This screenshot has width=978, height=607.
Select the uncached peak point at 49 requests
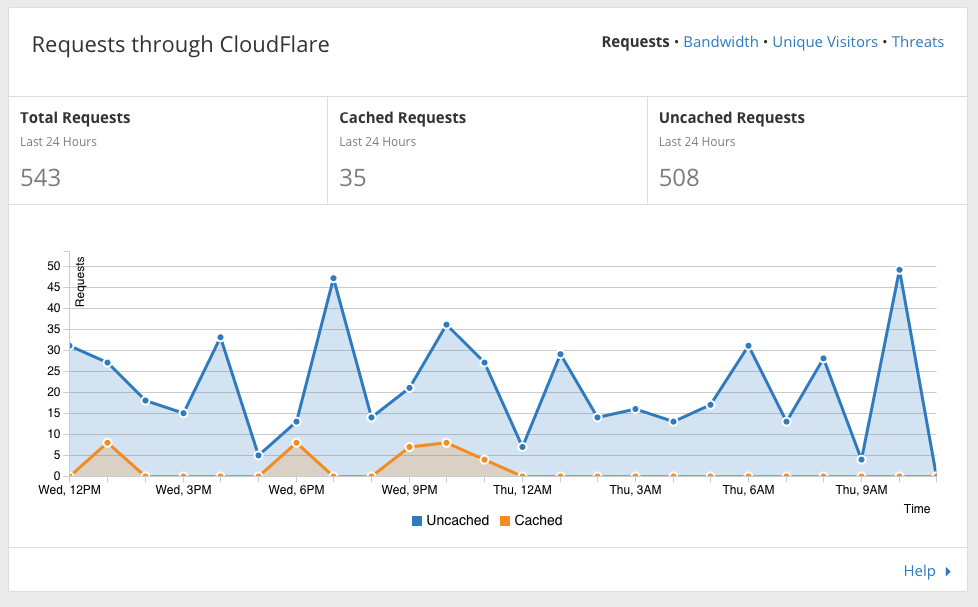click(x=899, y=270)
